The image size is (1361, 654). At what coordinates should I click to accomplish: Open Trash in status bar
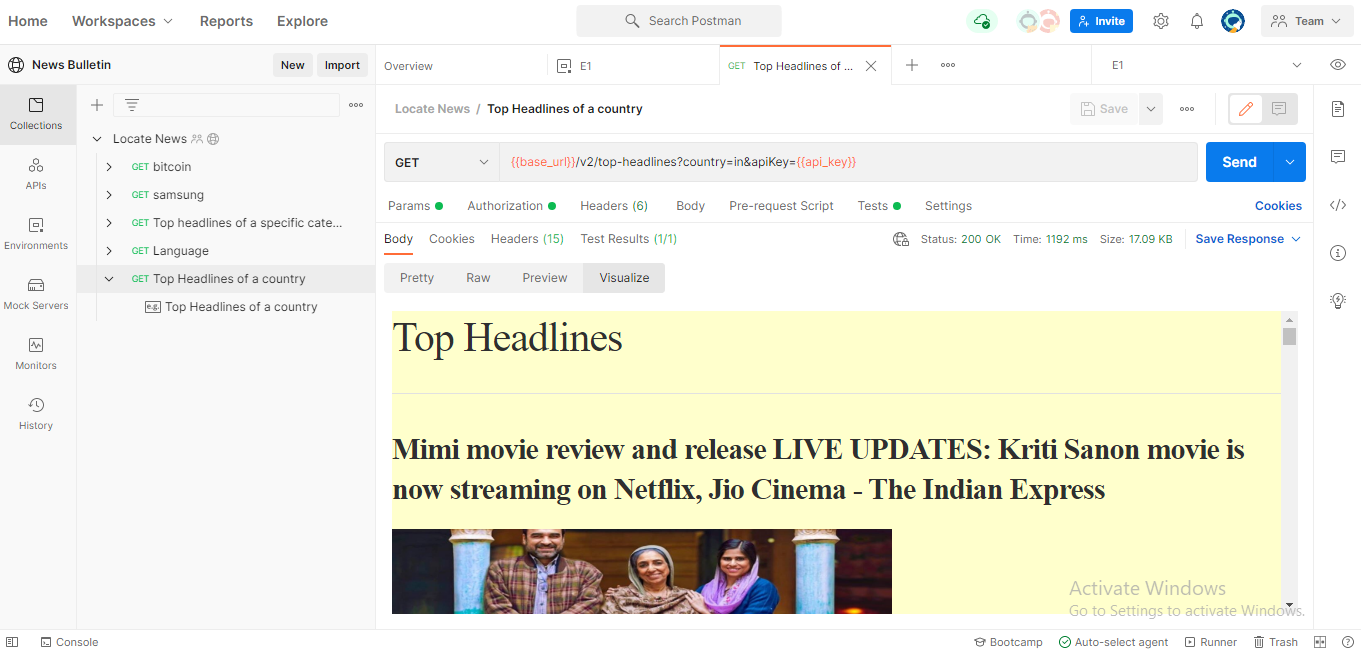tap(1275, 642)
